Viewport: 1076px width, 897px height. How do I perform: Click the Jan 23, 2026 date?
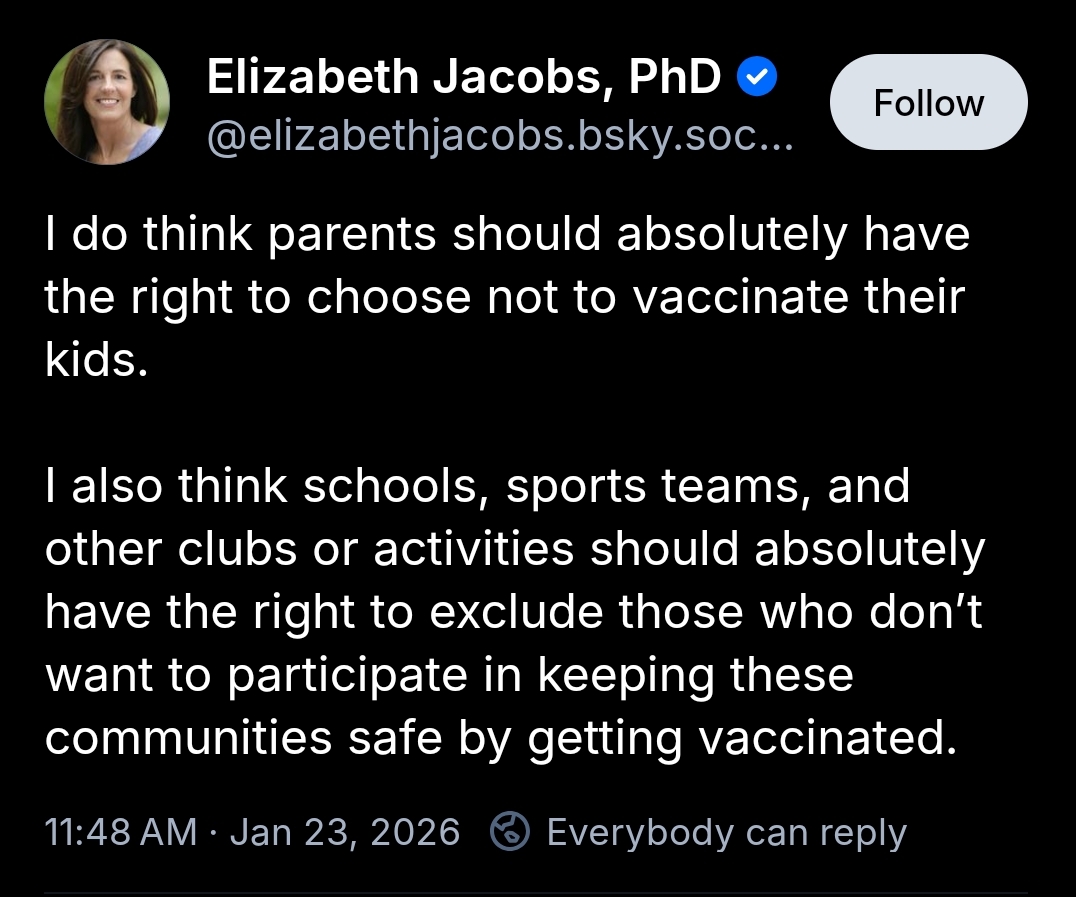pyautogui.click(x=345, y=832)
